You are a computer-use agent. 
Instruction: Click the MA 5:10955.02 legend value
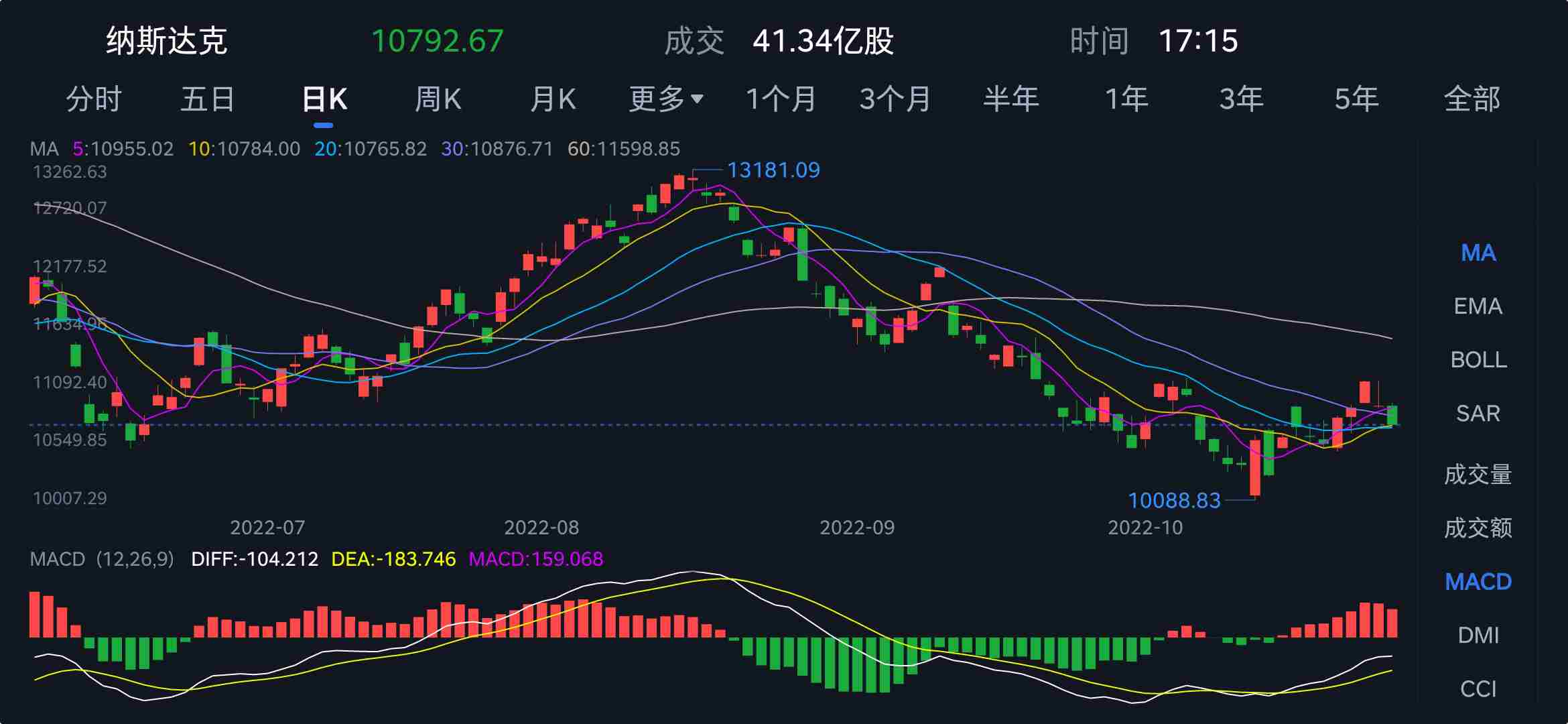coord(123,149)
